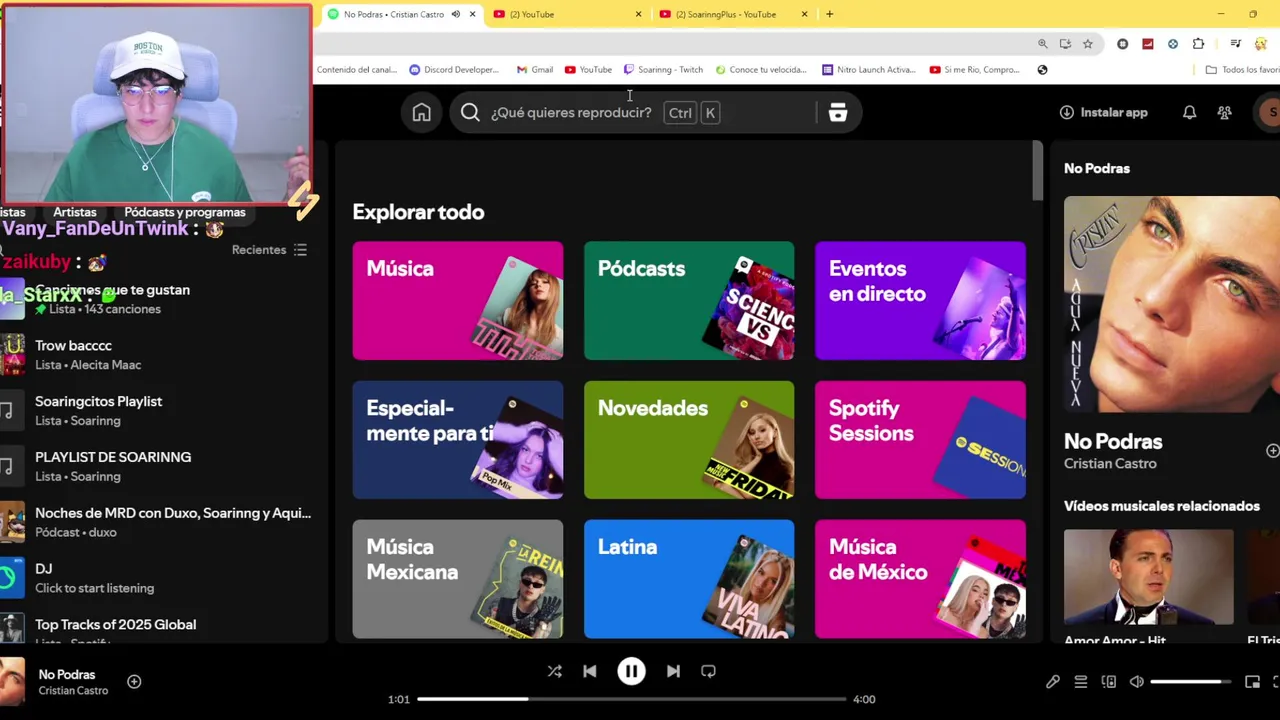
Task: Mute the volume speaker icon
Action: tap(1136, 682)
